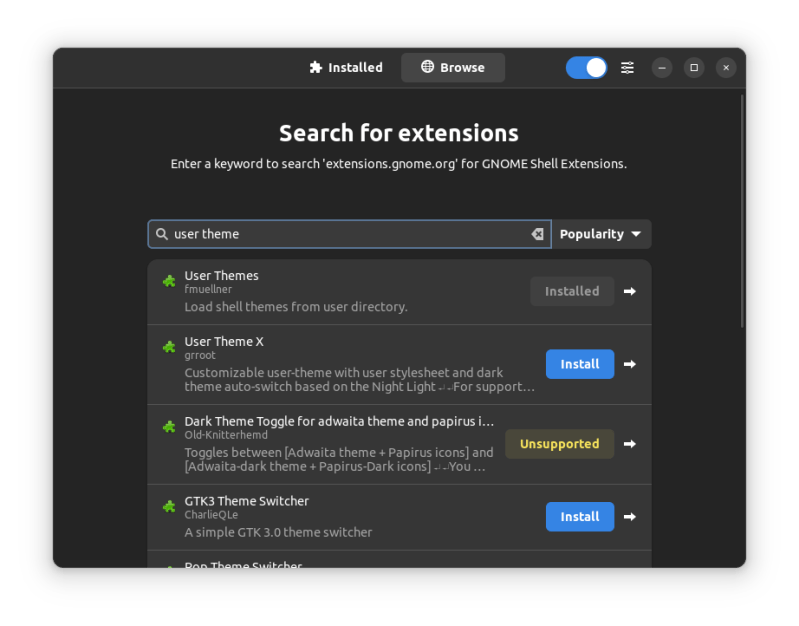Click the User Theme X description about stylesheet
This screenshot has width=799, height=626.
(360, 380)
